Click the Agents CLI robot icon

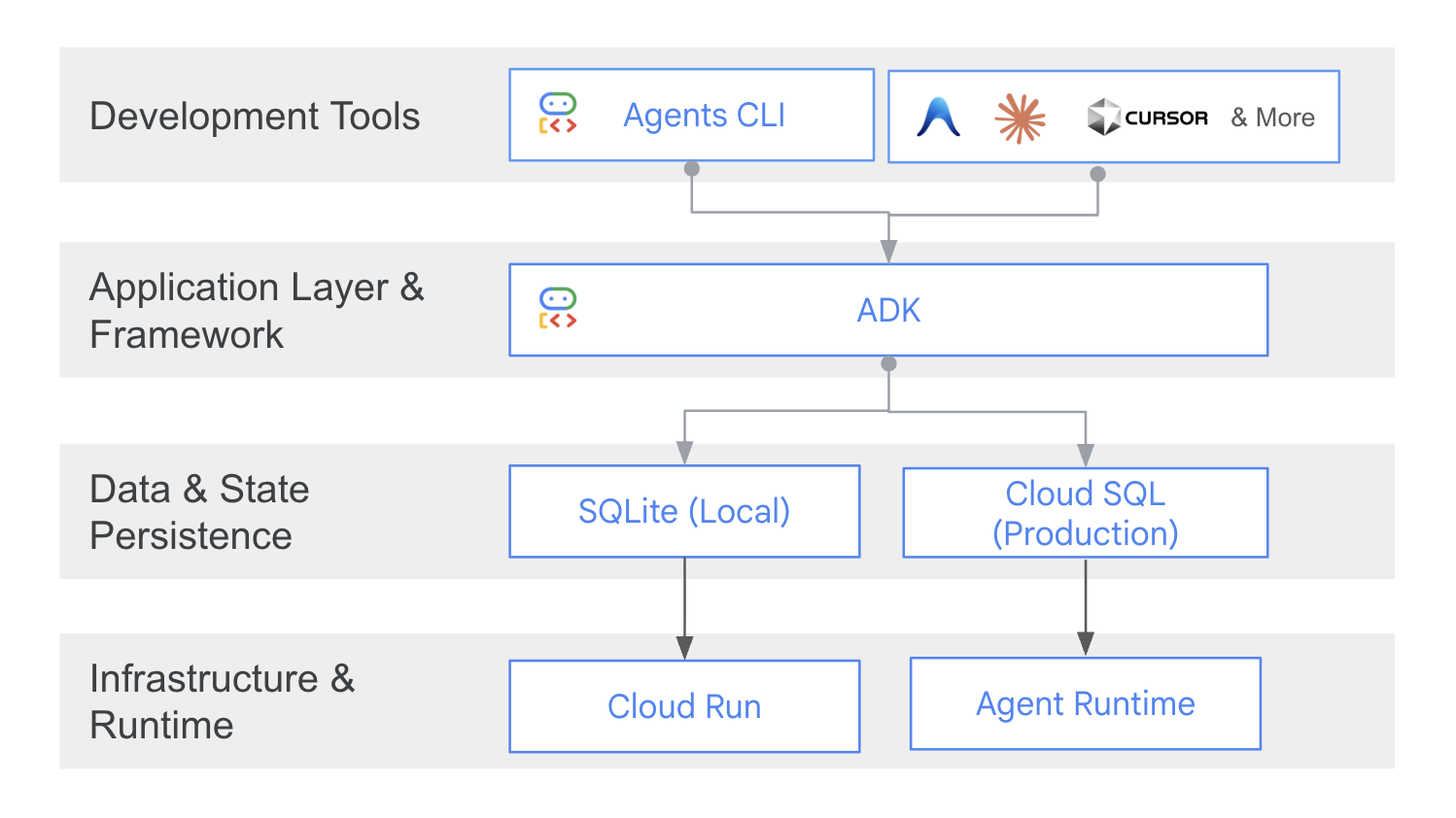(x=558, y=114)
